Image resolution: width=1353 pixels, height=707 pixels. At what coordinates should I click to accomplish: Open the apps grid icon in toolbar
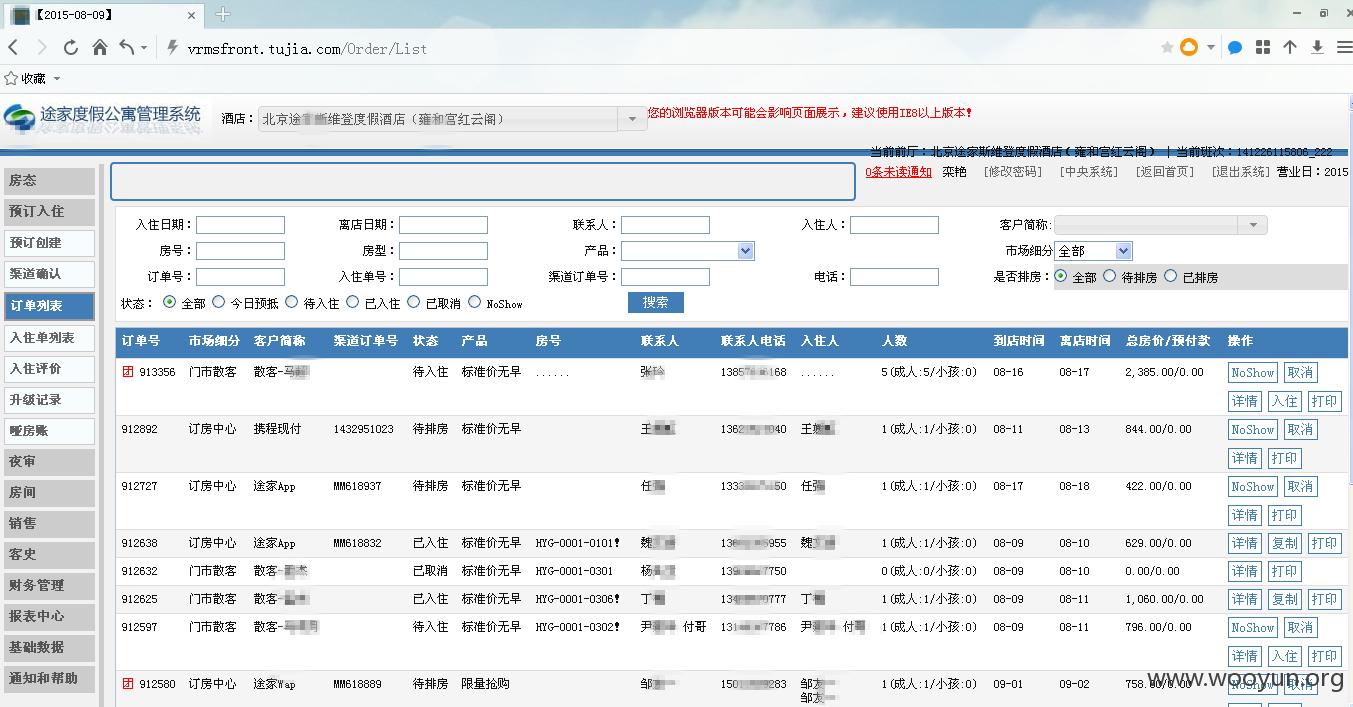1263,47
